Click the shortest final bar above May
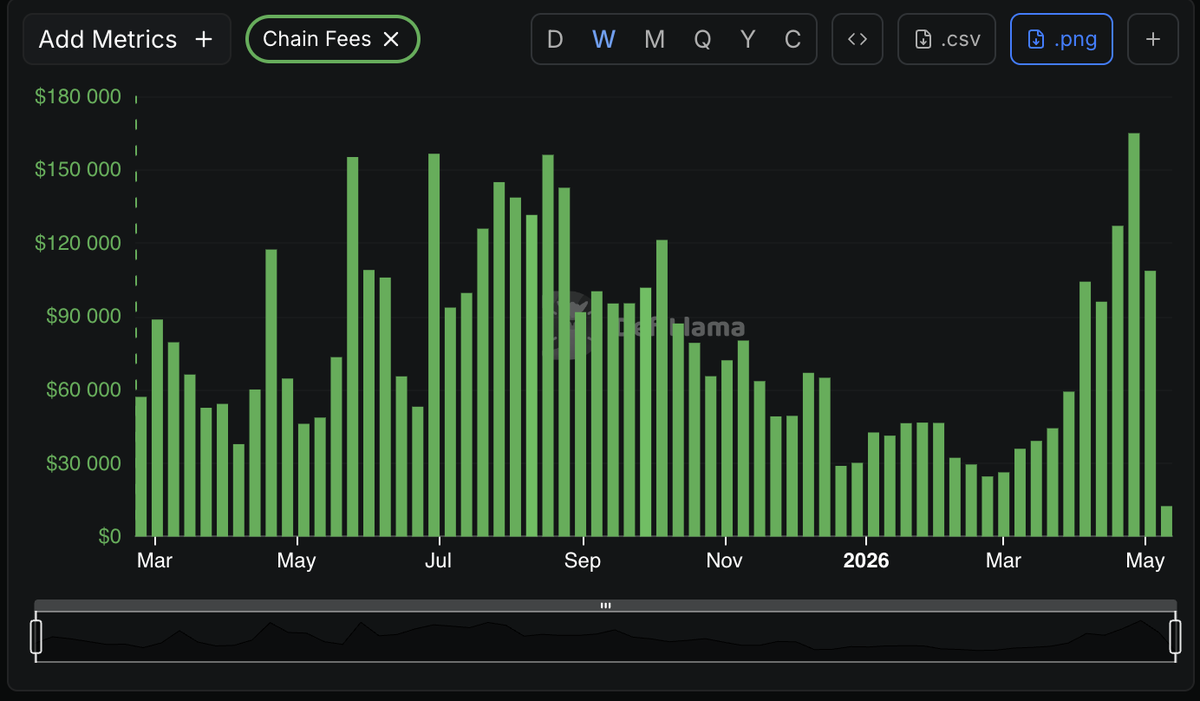 [1166, 521]
